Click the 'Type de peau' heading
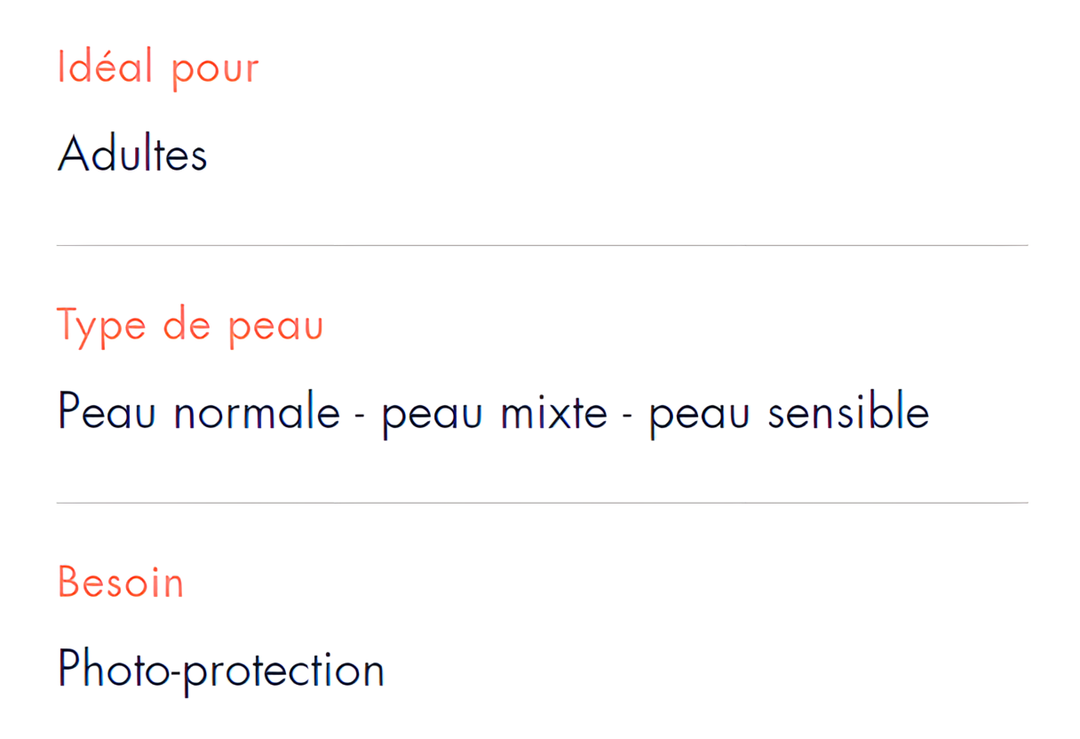 click(x=190, y=326)
